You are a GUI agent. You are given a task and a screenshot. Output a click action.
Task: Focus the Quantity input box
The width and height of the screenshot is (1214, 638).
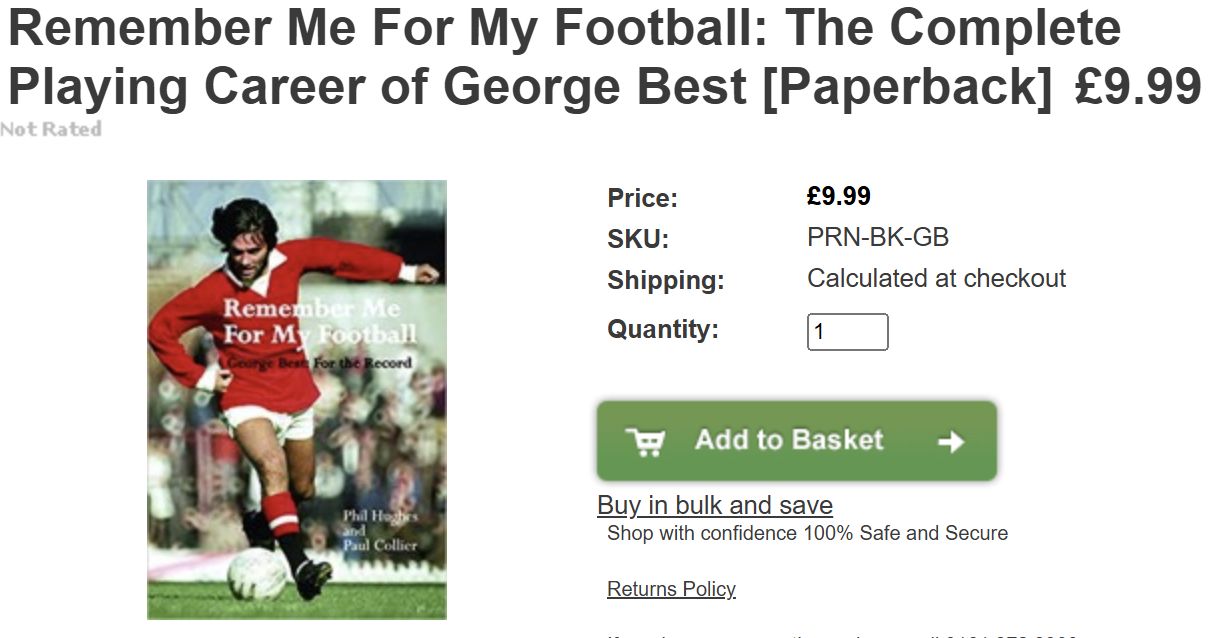point(847,332)
